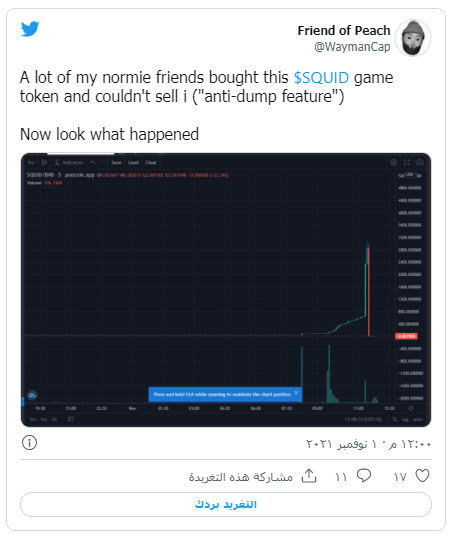The height and width of the screenshot is (538, 451).
Task: Open the Friend of Peach profile avatar
Action: (x=413, y=38)
